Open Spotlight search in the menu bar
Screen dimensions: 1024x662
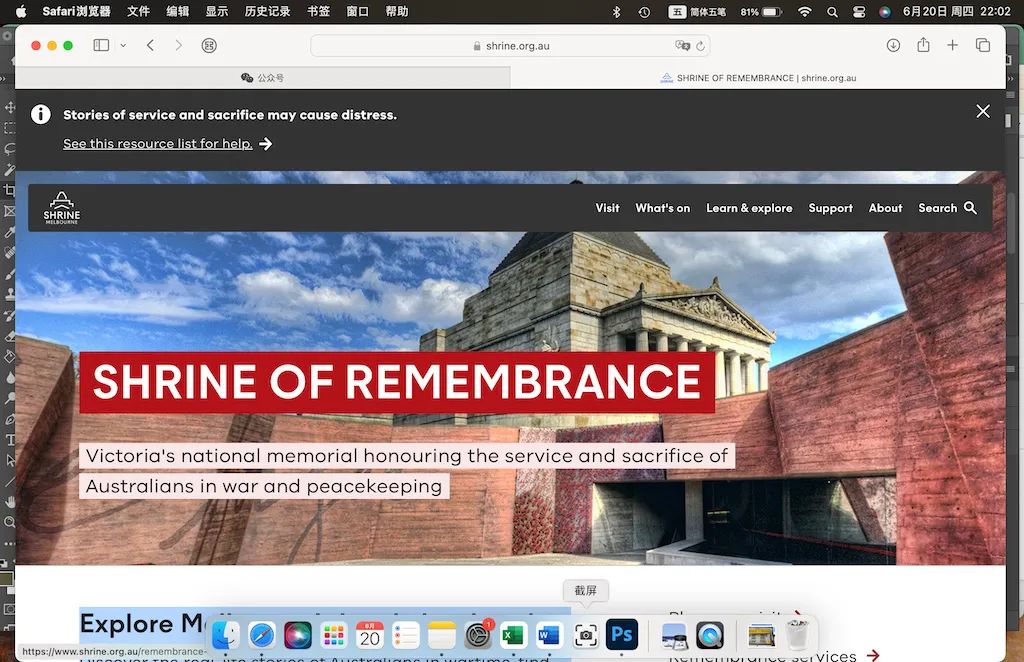click(832, 12)
